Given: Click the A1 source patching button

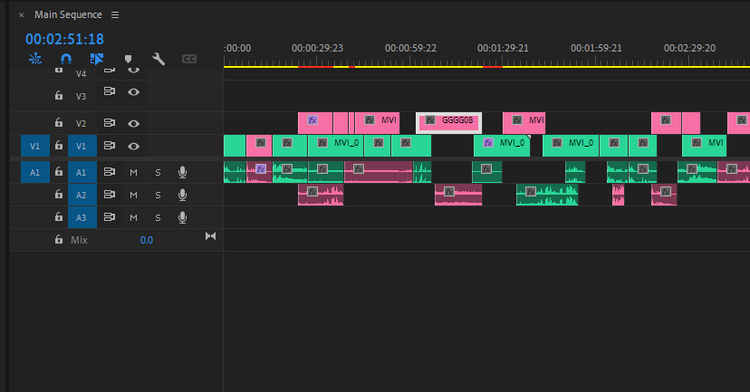Looking at the screenshot, I should (35, 172).
